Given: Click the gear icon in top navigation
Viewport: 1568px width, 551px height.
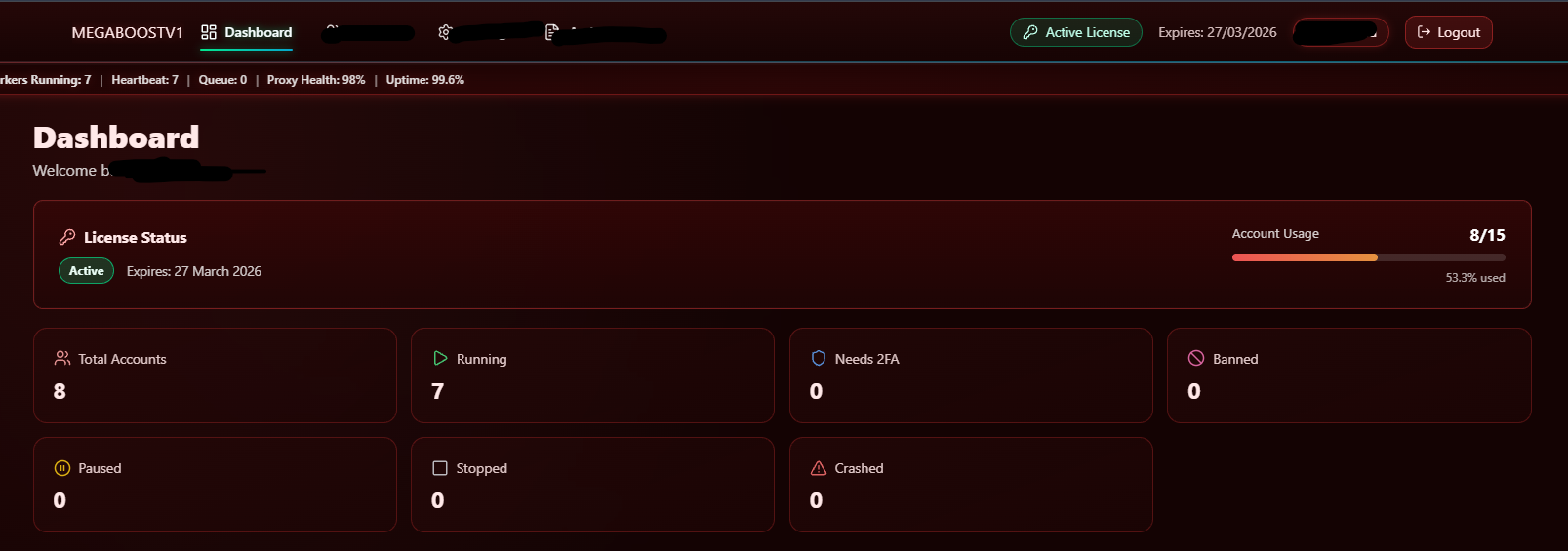Looking at the screenshot, I should 445,32.
